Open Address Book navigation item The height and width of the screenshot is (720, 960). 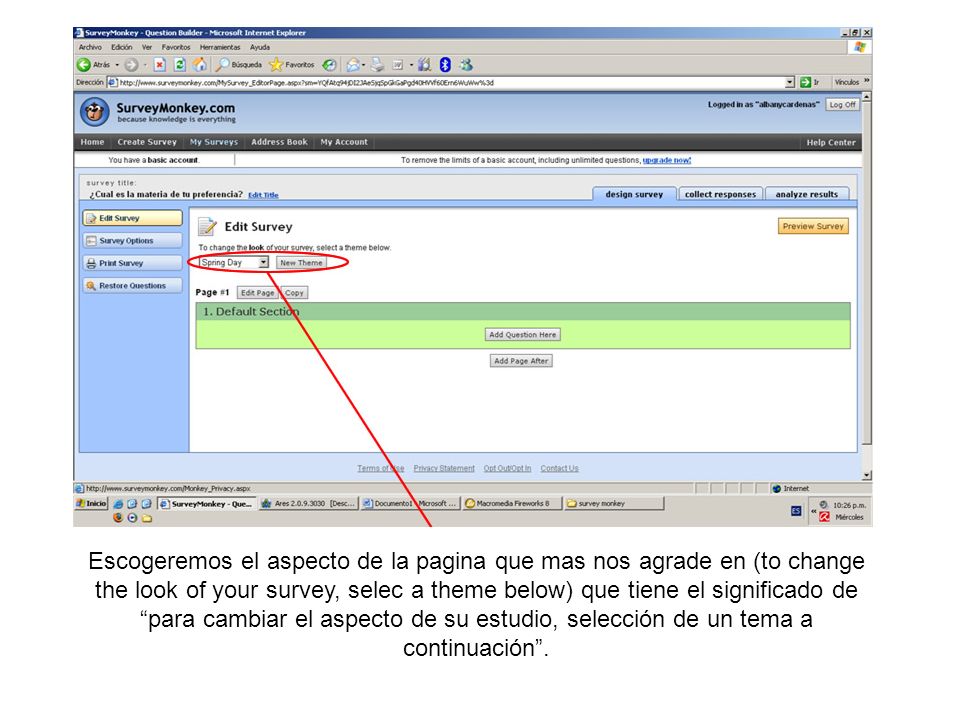[279, 142]
